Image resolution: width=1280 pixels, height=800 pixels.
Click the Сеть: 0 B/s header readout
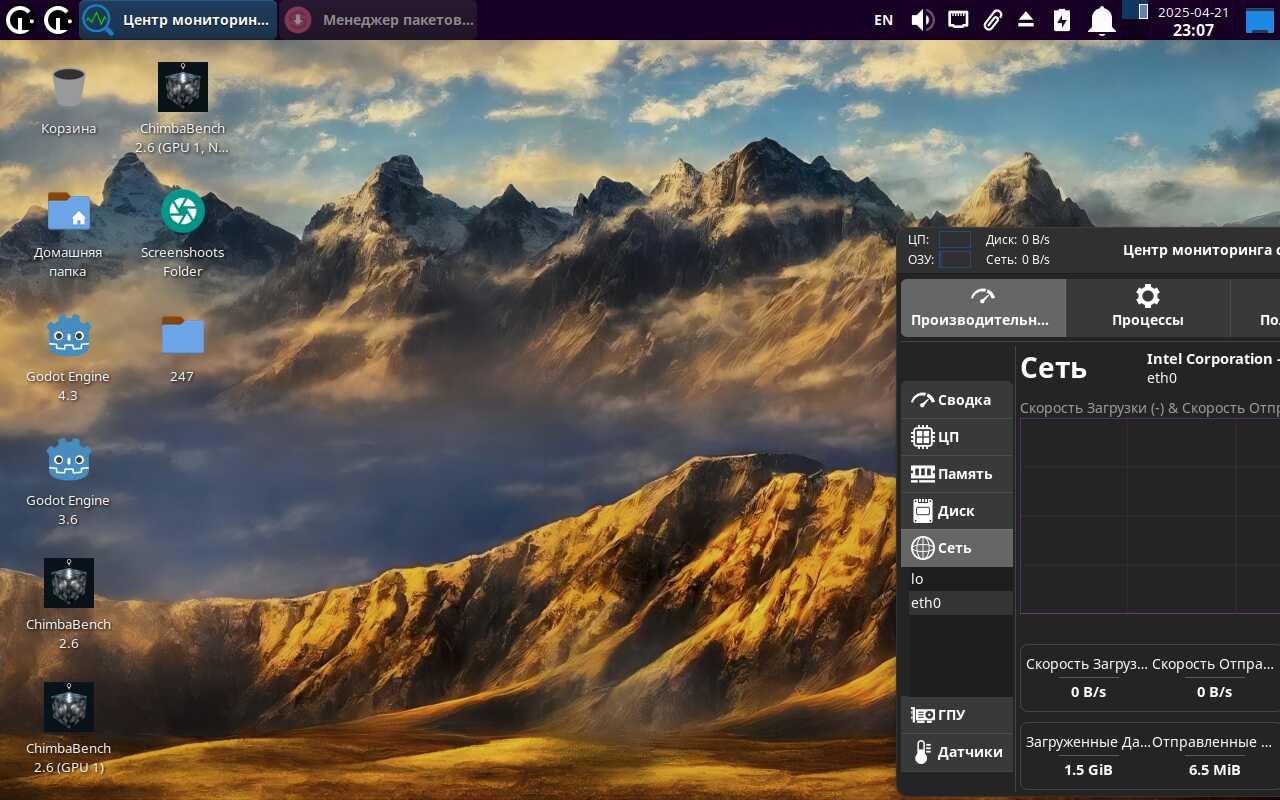[1018, 260]
